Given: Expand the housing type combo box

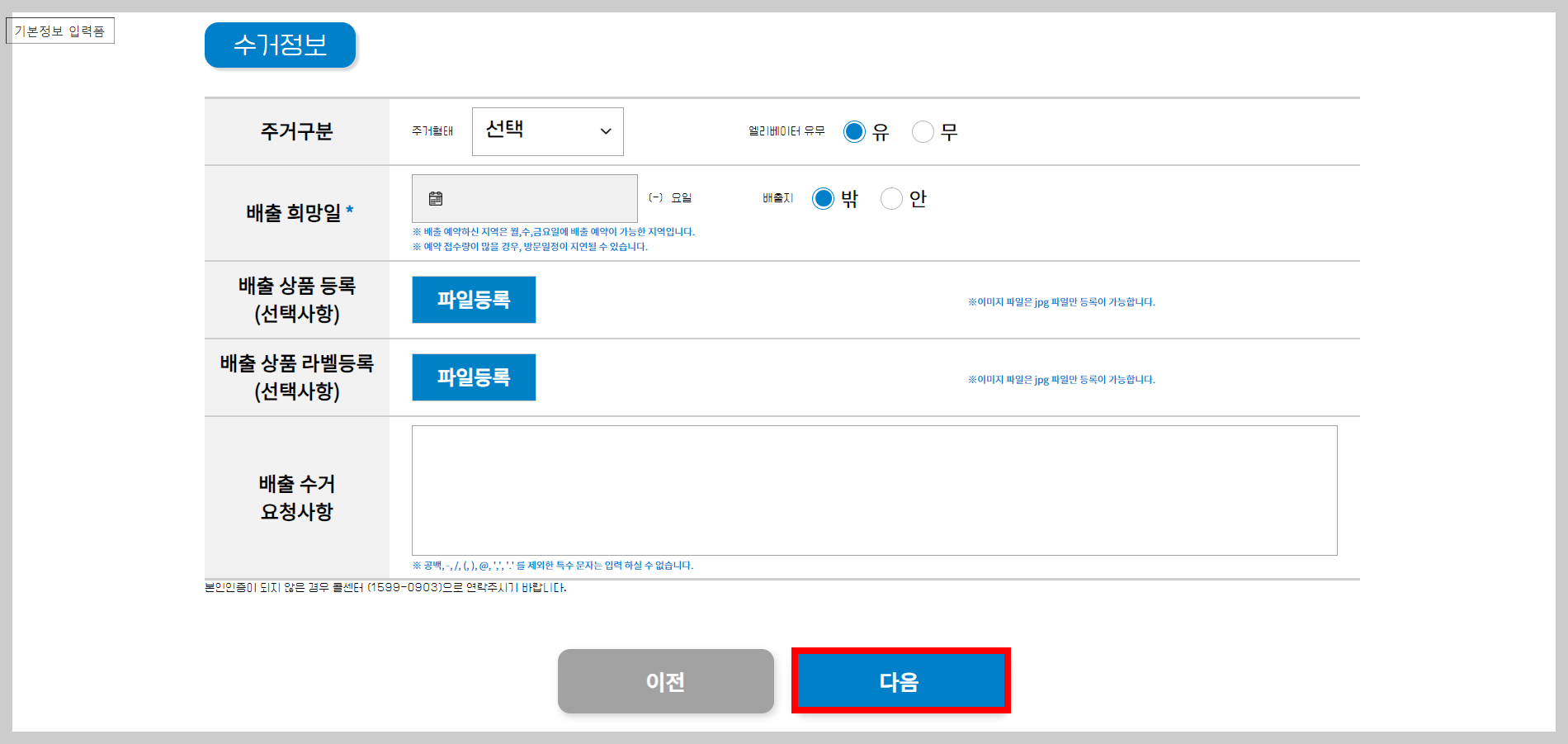Looking at the screenshot, I should coord(547,131).
